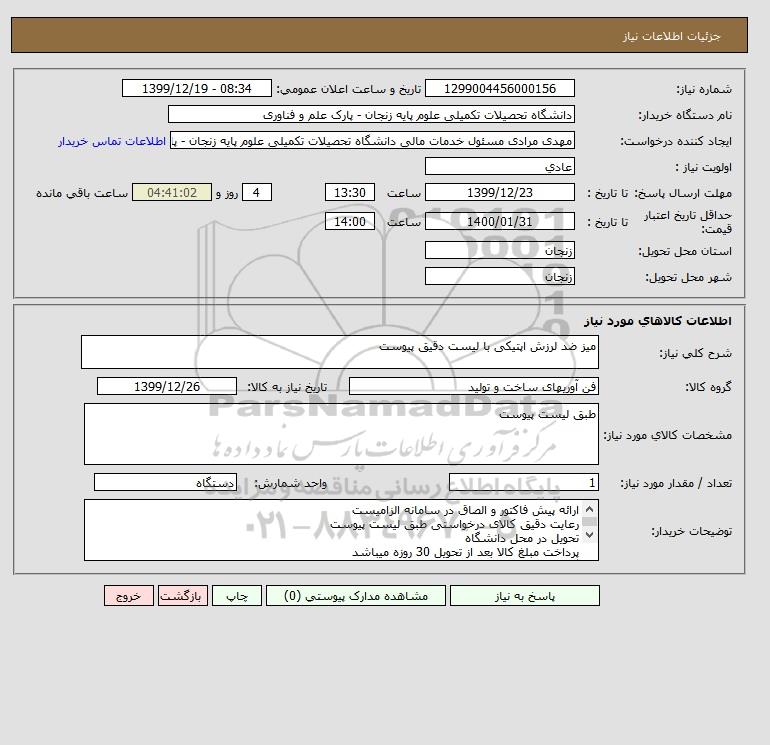The width and height of the screenshot is (770, 745).
Task: Click the label واحد شمارش
Action: tap(290, 483)
